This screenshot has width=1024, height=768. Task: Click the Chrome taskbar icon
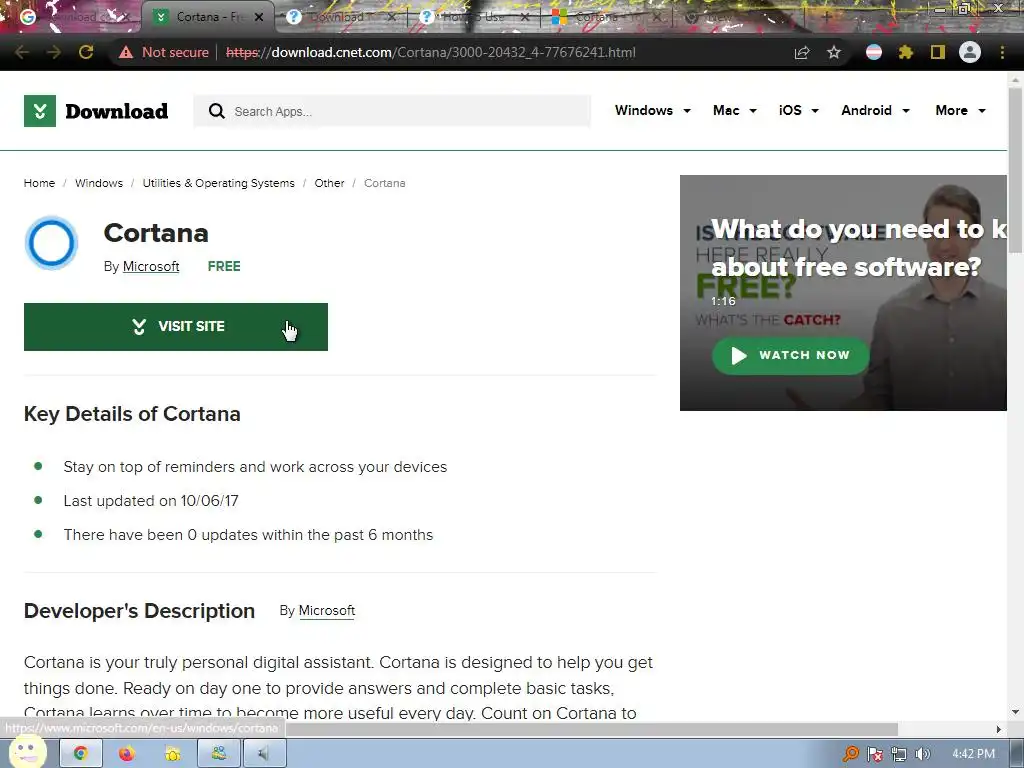coord(81,754)
